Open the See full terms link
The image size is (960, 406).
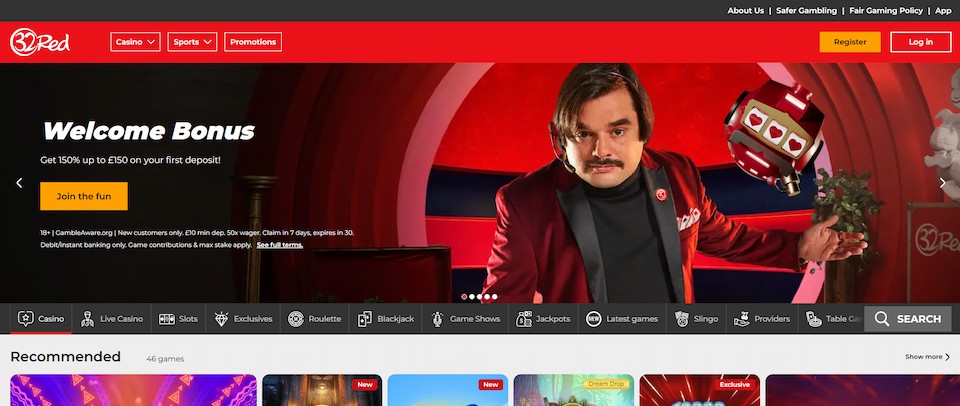[x=279, y=245]
